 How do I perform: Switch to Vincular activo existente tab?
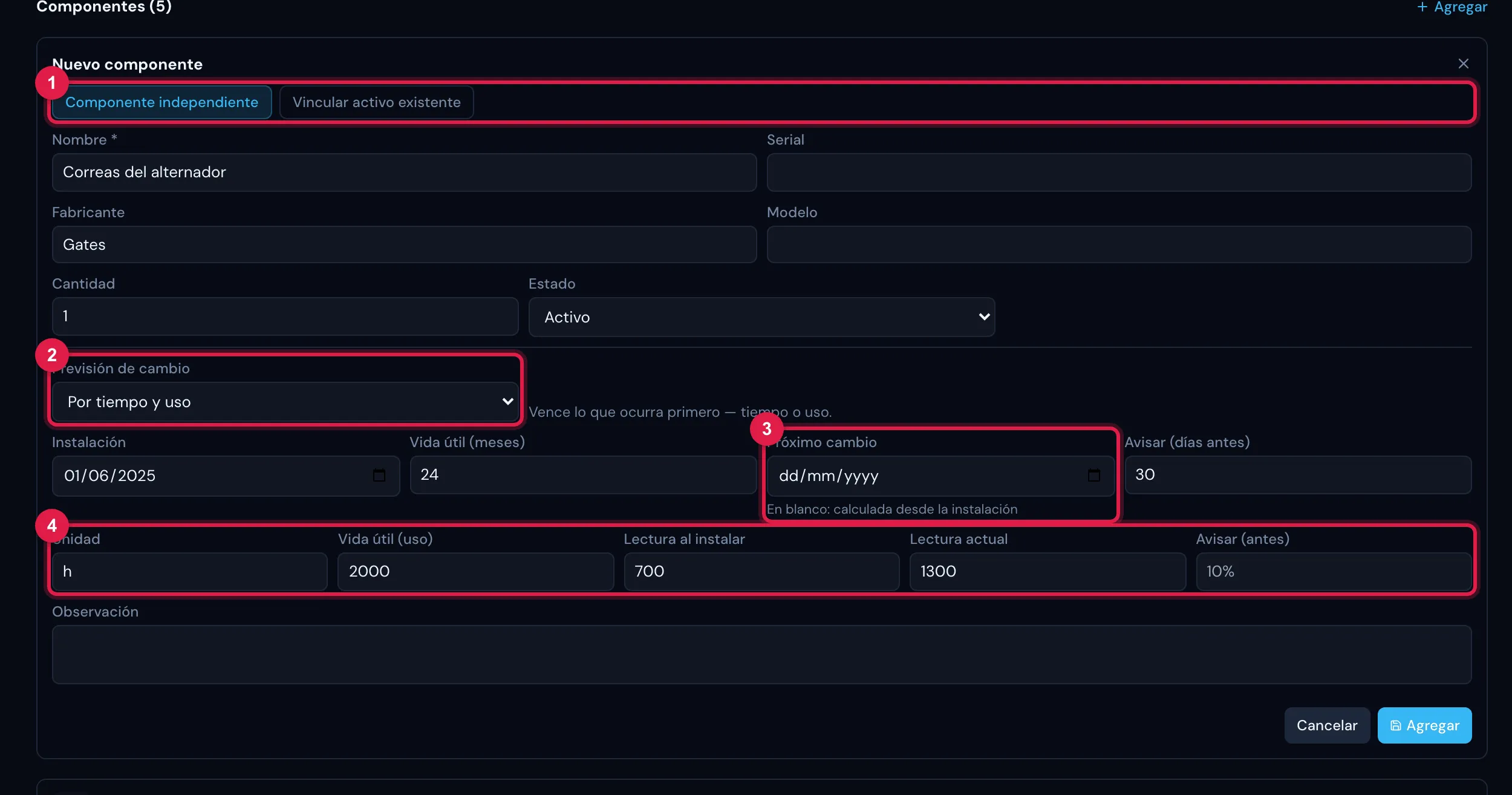point(376,102)
